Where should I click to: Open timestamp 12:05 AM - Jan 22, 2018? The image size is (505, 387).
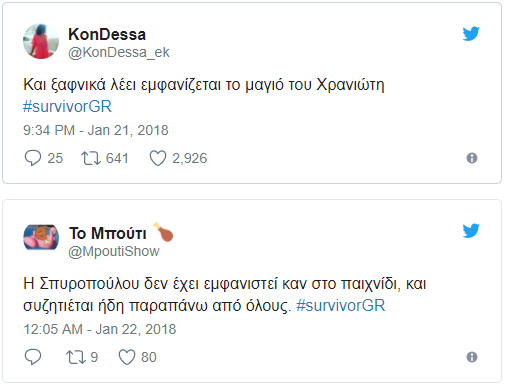point(100,329)
